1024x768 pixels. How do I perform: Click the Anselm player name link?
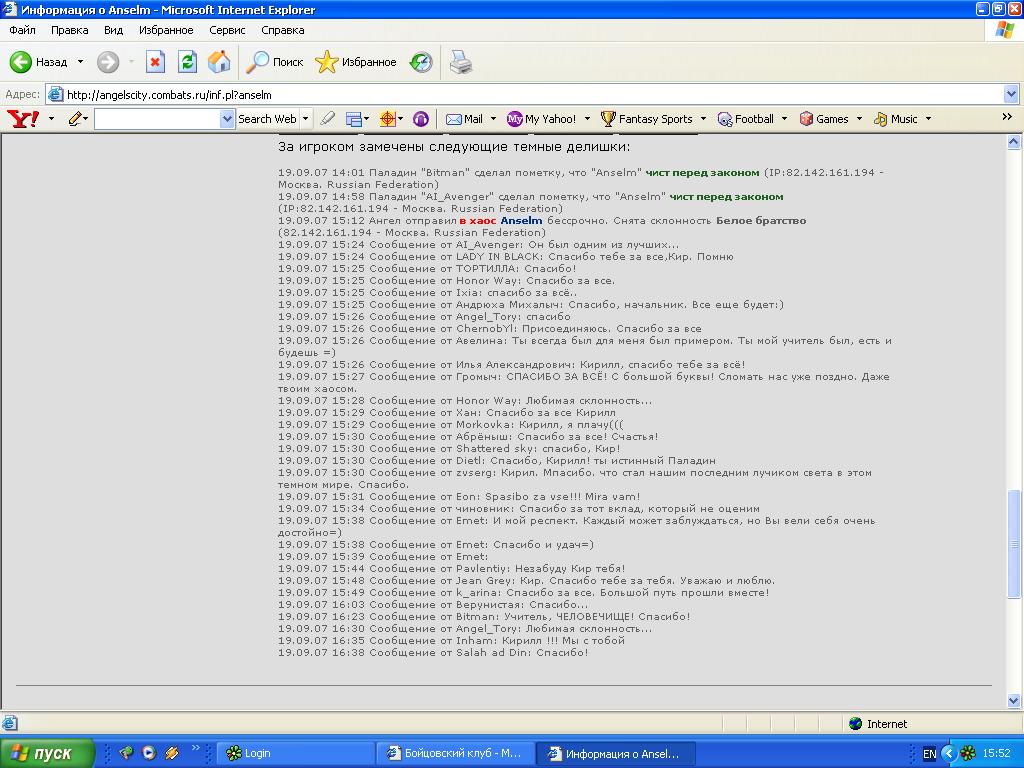(521, 221)
